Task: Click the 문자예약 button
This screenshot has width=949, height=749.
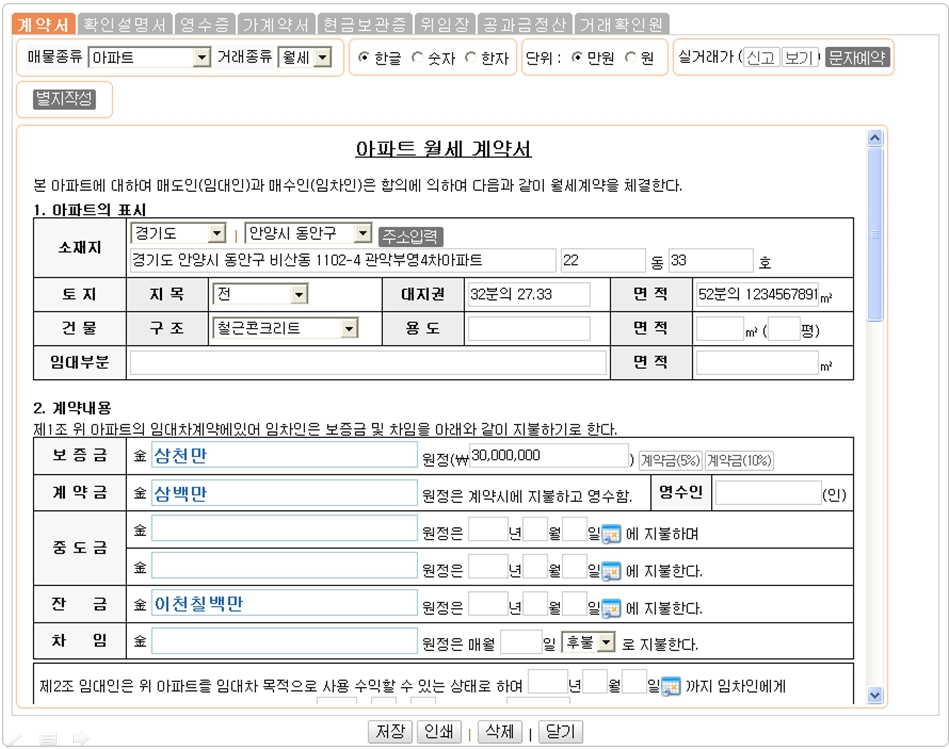Action: (x=857, y=58)
